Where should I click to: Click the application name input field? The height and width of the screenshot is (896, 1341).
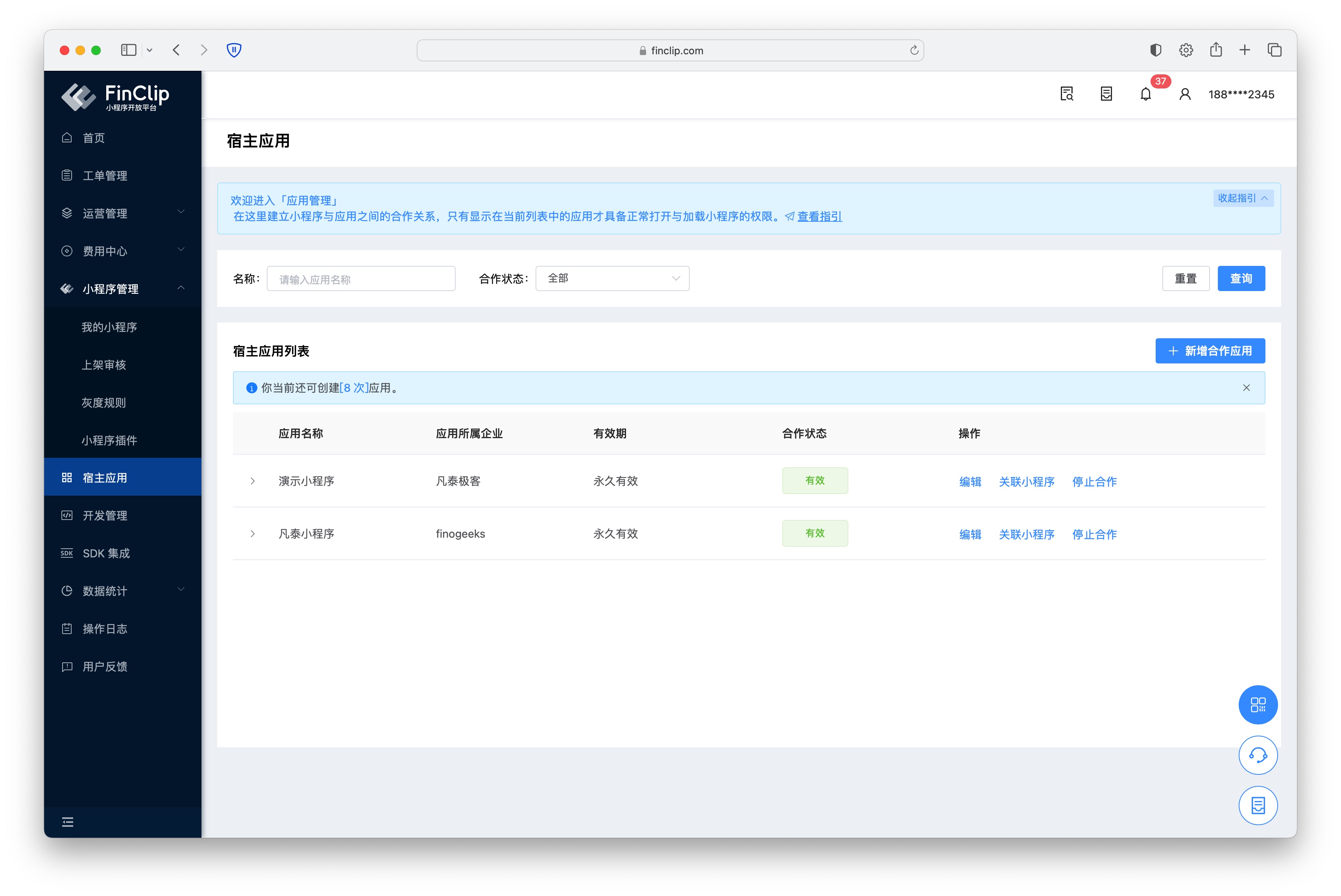361,279
